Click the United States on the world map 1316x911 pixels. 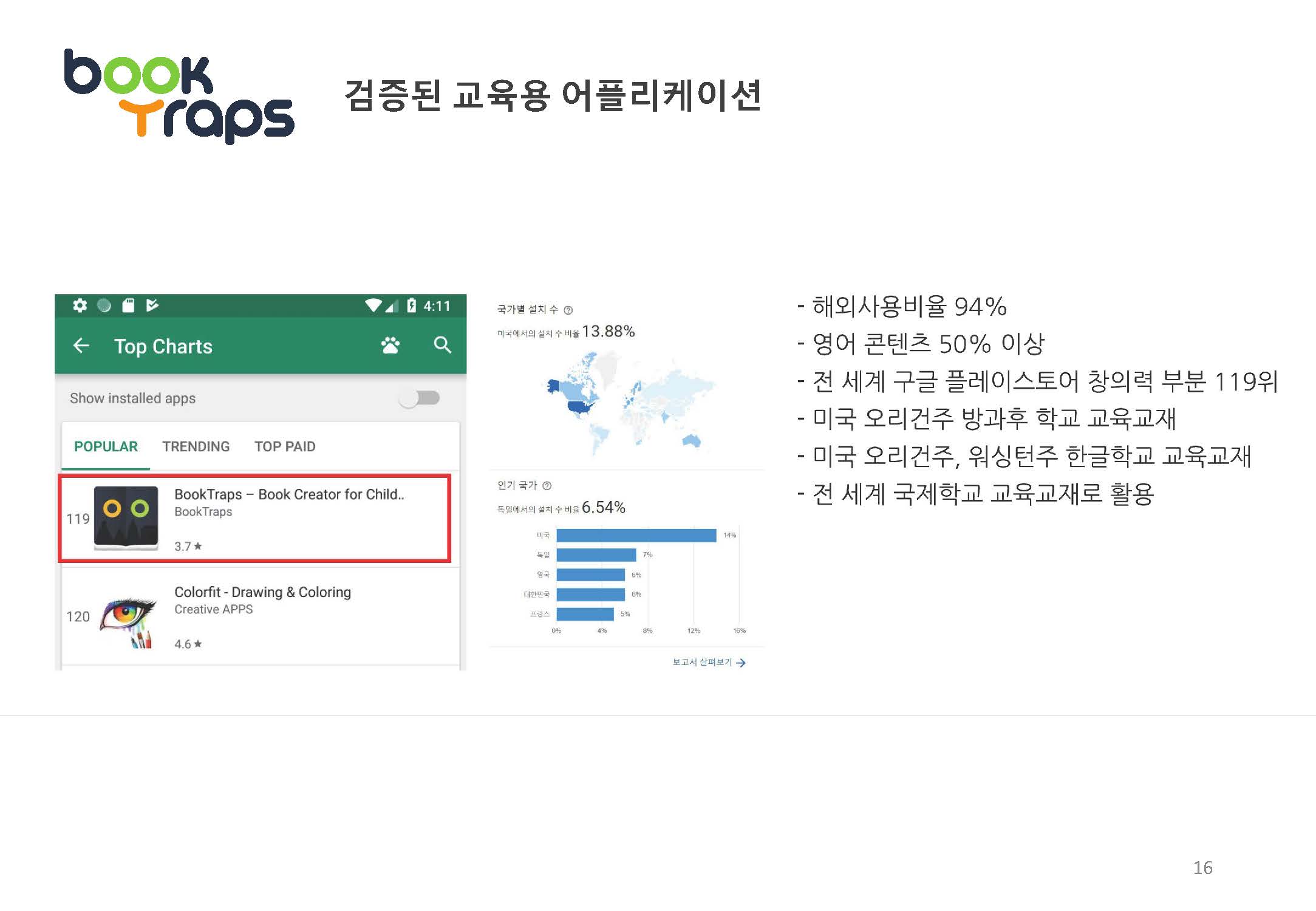click(581, 407)
